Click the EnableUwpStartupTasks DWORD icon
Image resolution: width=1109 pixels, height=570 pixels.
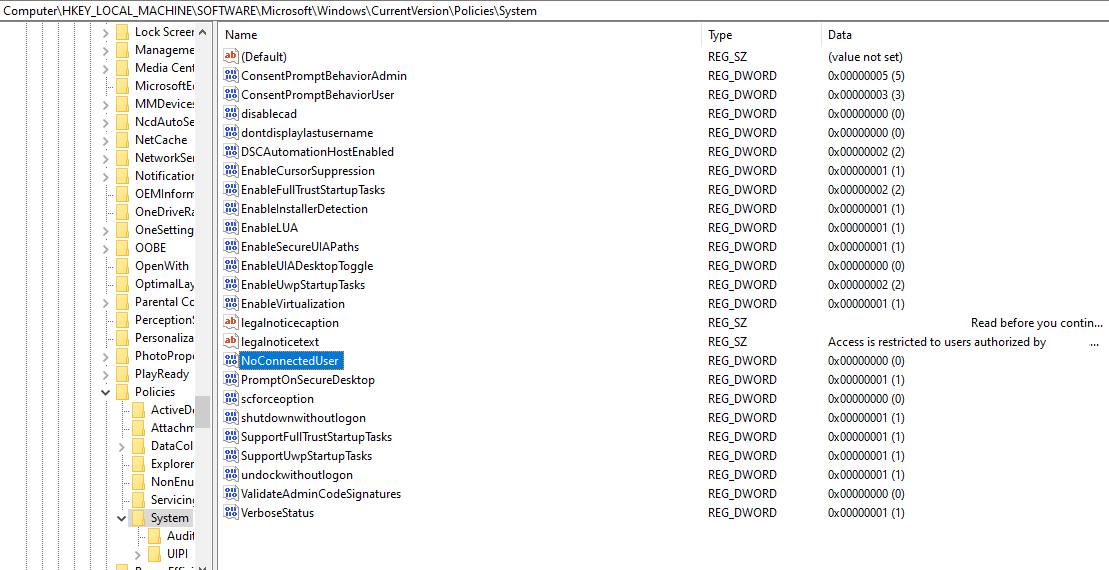tap(231, 285)
